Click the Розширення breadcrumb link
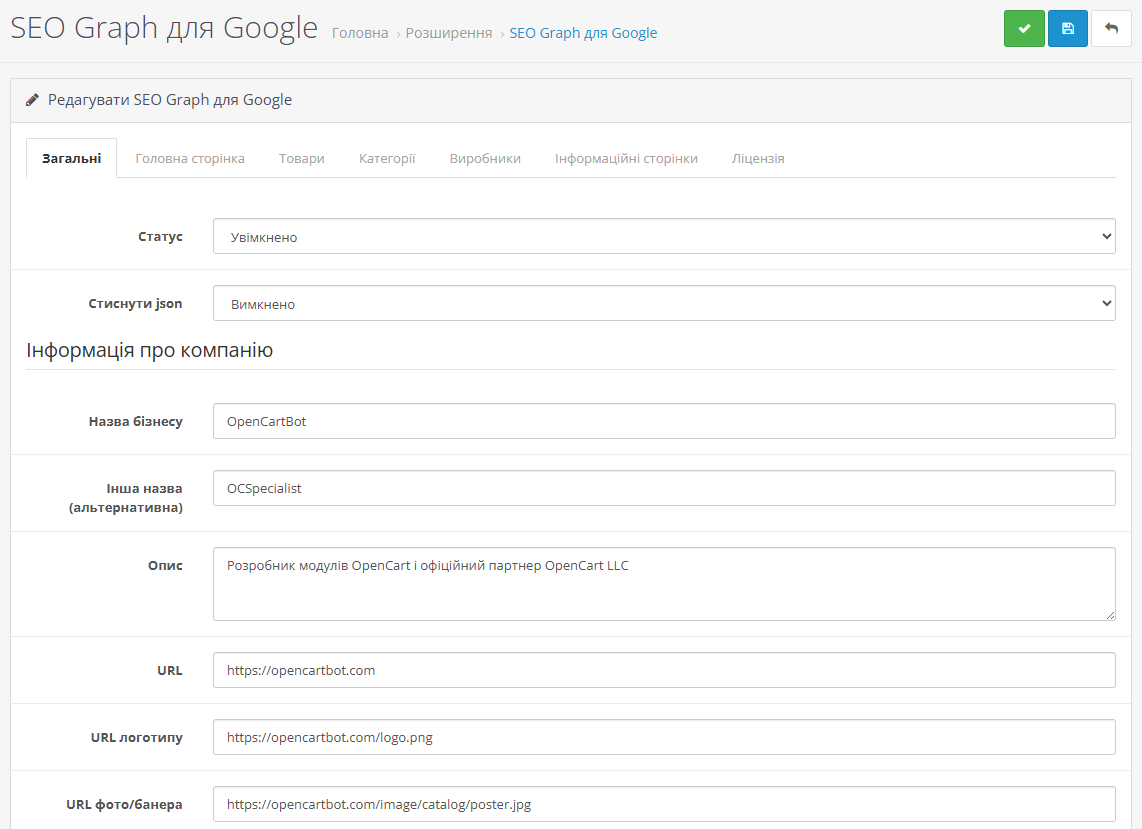This screenshot has width=1142, height=829. 449,33
